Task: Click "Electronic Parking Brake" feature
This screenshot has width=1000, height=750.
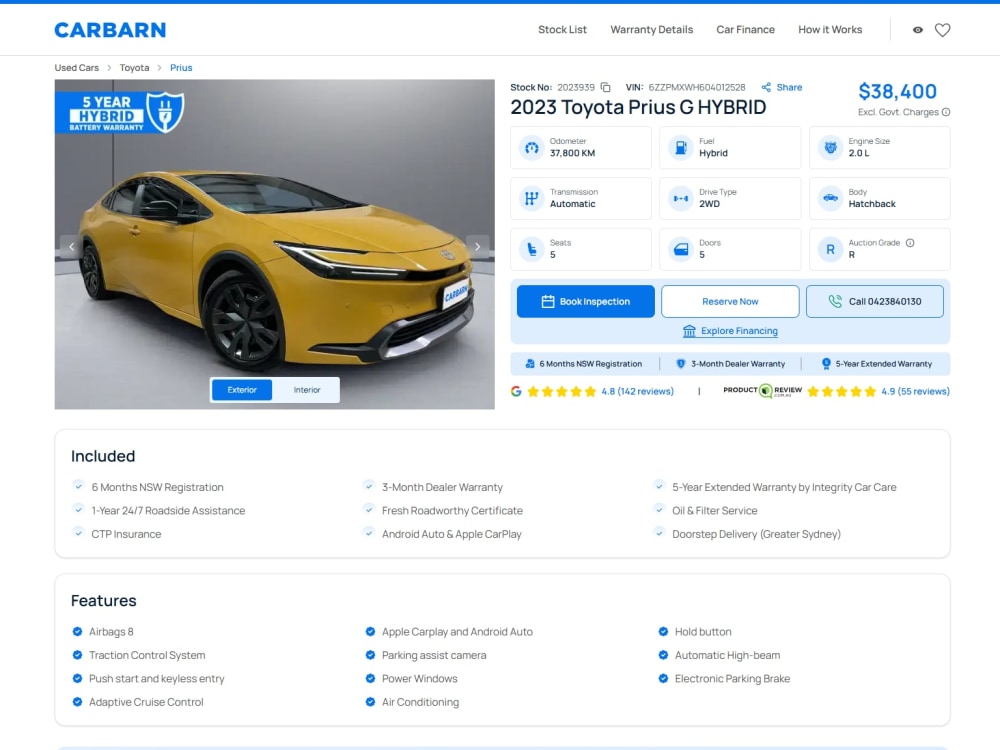Action: click(732, 679)
